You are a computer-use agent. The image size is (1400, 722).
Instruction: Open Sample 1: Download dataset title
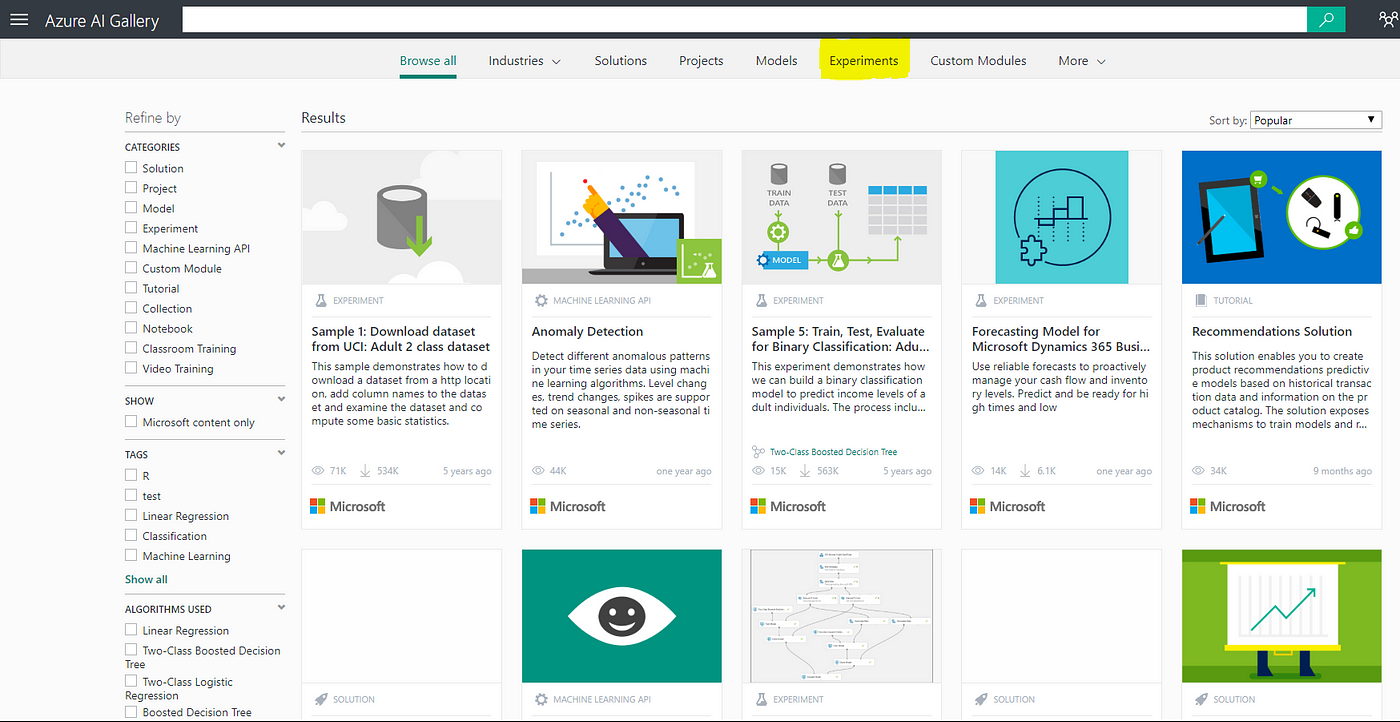[401, 339]
